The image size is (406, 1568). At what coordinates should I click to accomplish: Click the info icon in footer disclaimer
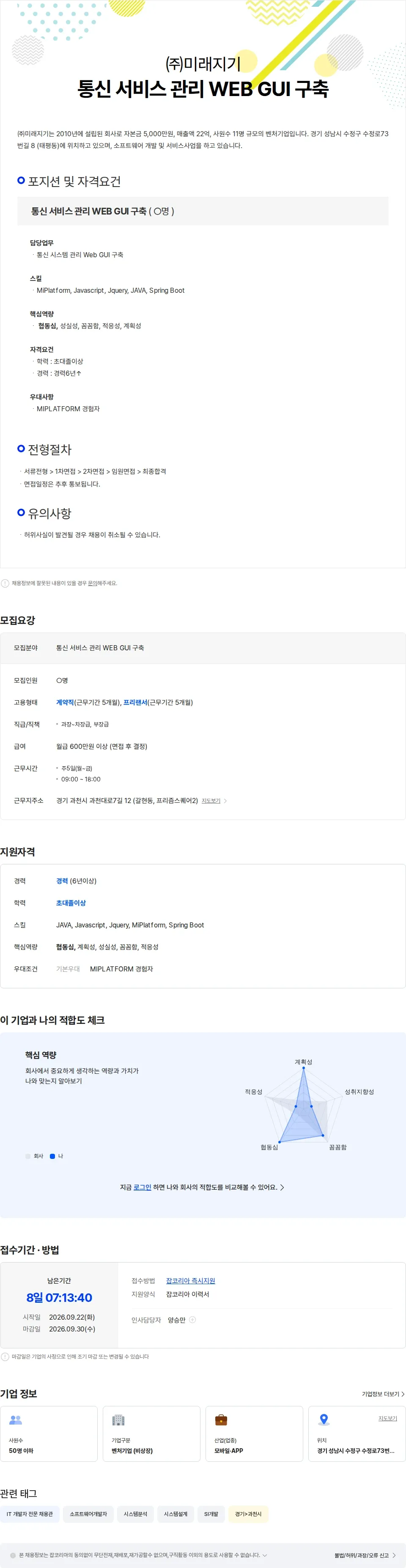pyautogui.click(x=13, y=1555)
